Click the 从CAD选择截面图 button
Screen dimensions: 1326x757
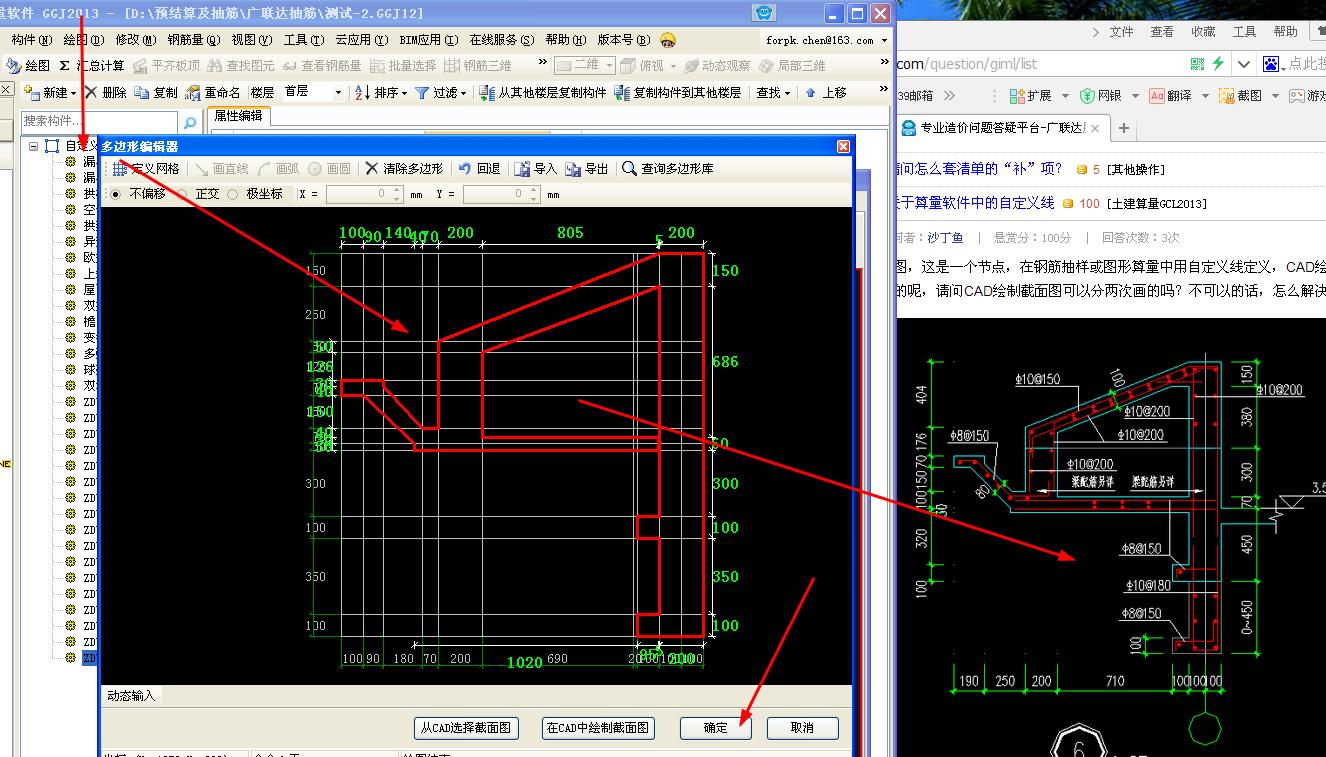point(466,728)
